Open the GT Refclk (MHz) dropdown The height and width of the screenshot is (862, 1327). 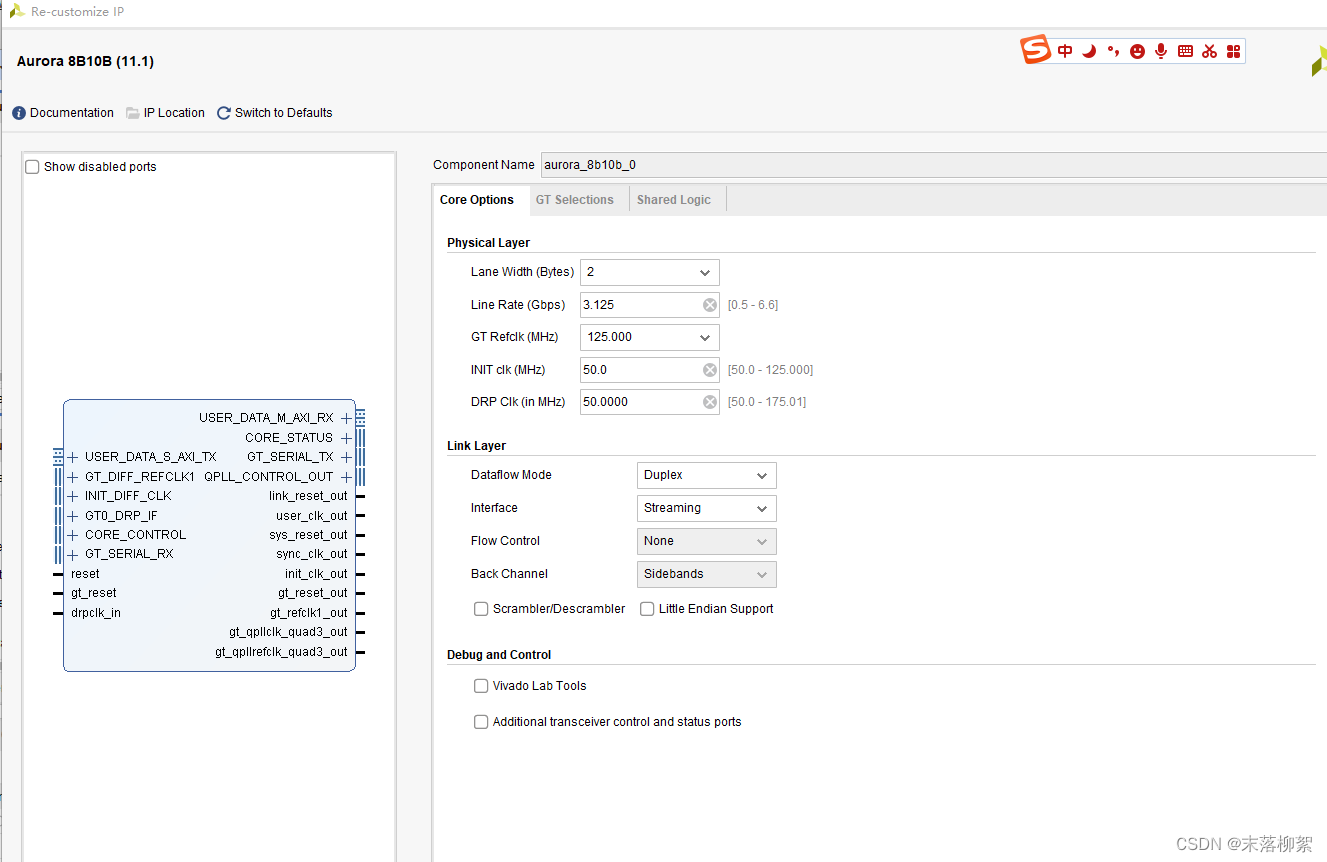coord(649,337)
